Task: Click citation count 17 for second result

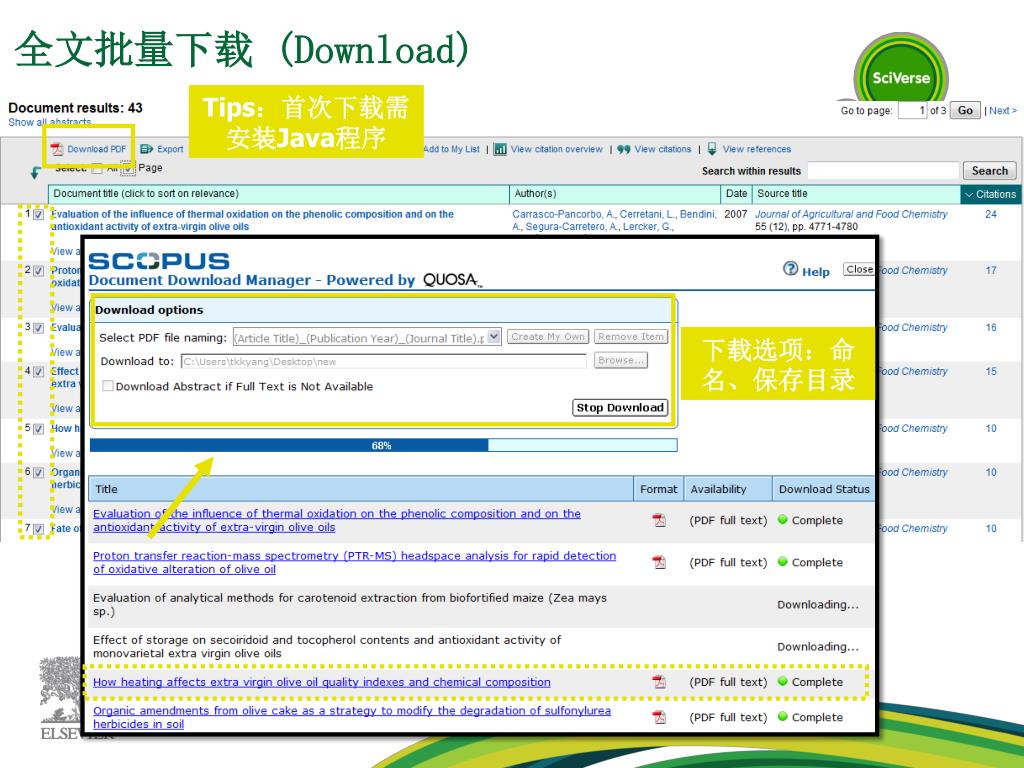Action: [991, 270]
